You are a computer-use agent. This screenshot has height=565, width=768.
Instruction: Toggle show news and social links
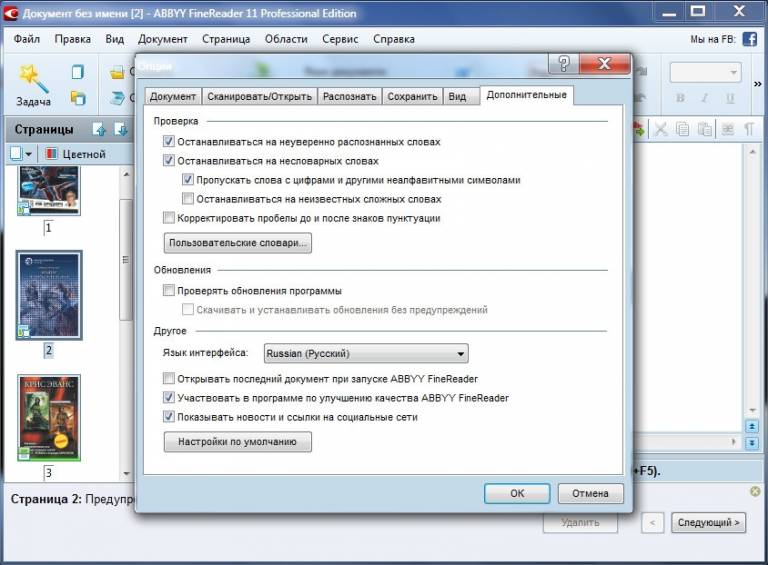[x=168, y=417]
